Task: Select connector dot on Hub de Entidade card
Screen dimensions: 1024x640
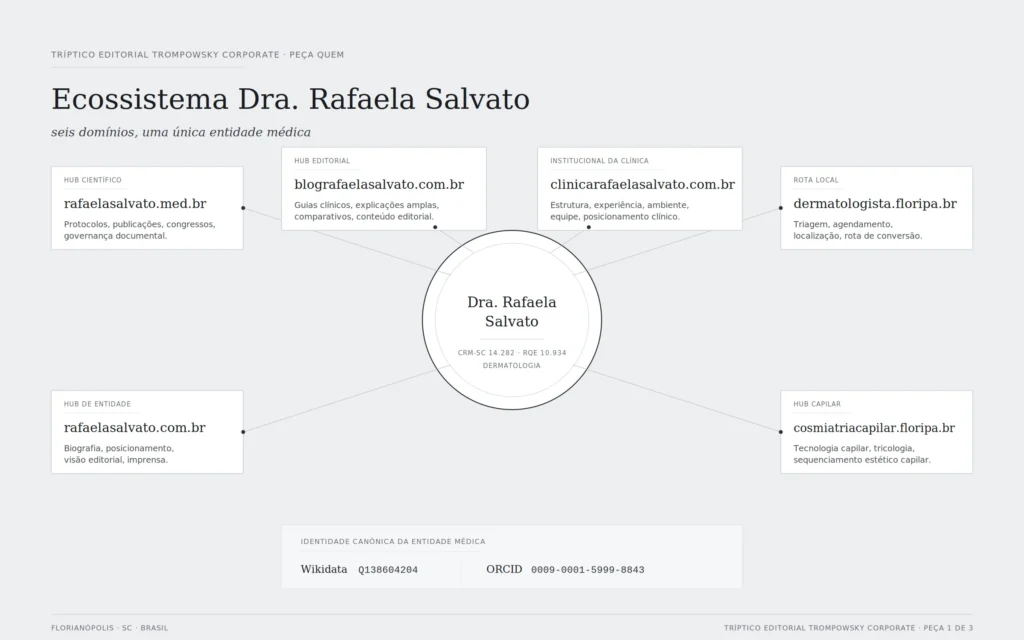Action: click(243, 432)
